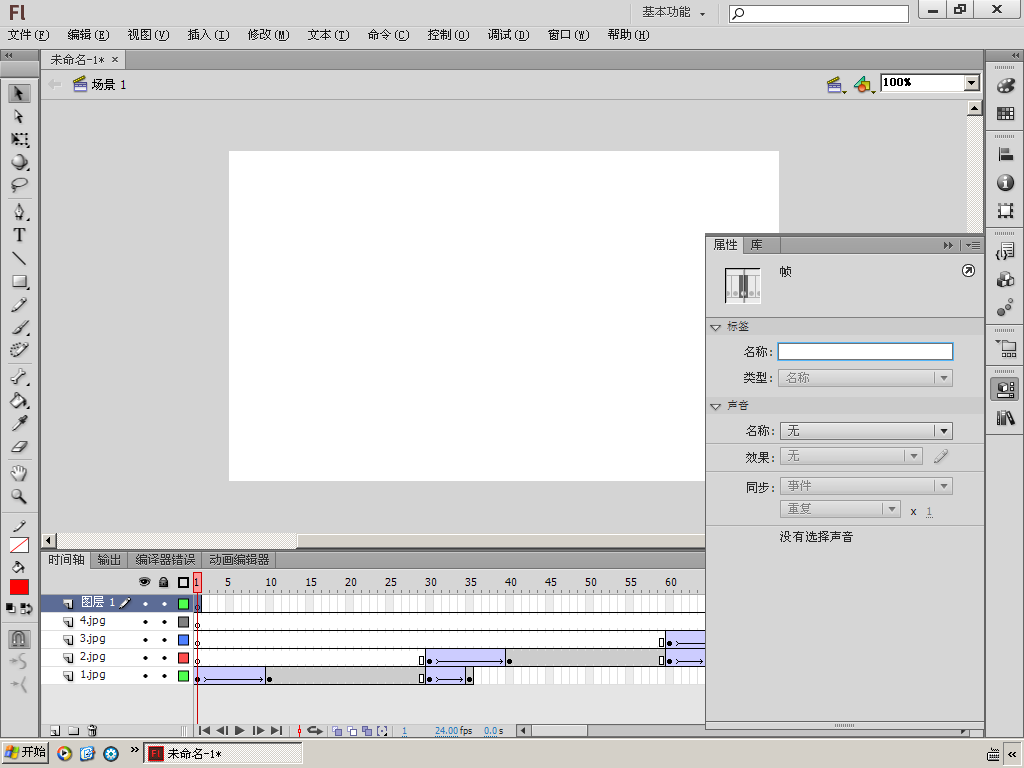The height and width of the screenshot is (768, 1024).
Task: Toggle visibility dot of layer 3.jpg
Action: pos(145,640)
